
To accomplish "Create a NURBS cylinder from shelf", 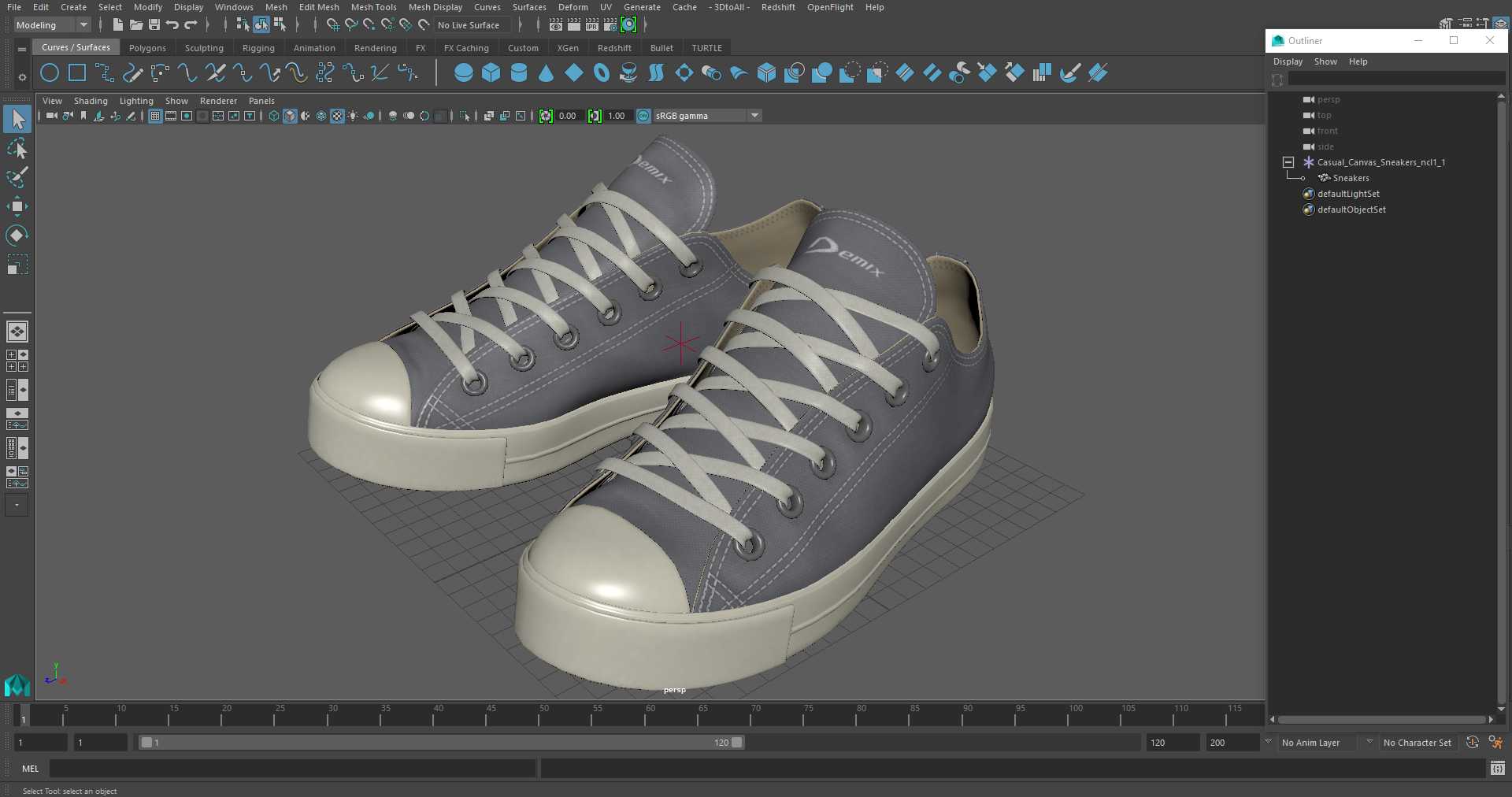I will click(x=519, y=73).
